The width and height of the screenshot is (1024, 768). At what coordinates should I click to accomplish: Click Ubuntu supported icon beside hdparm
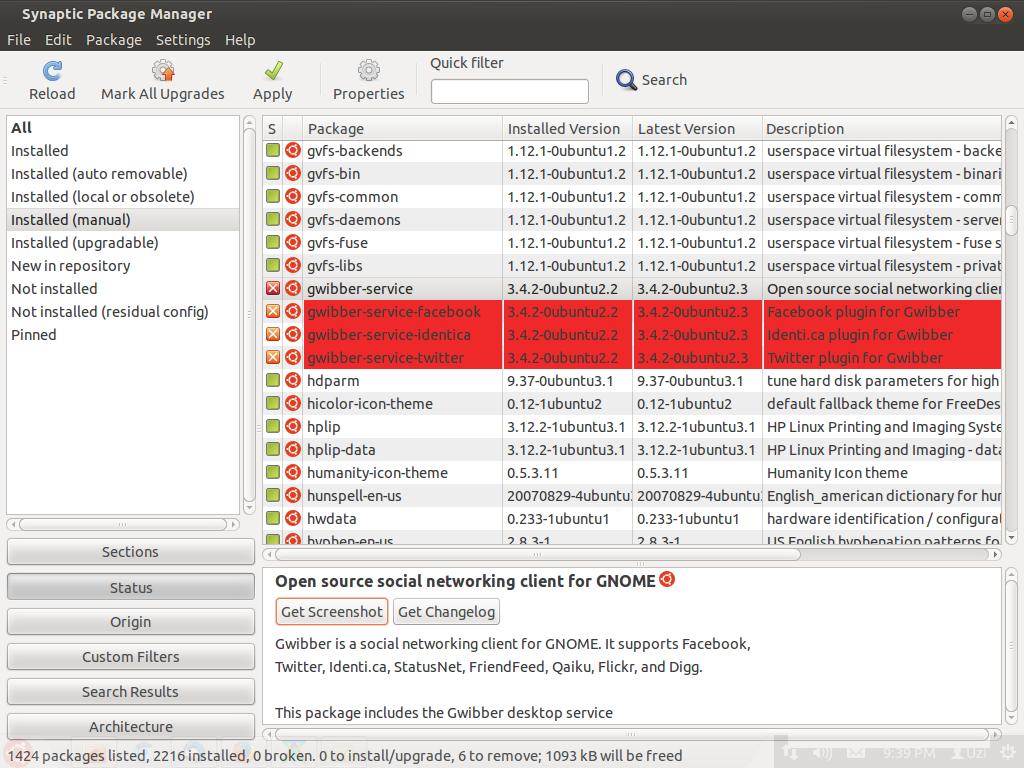293,381
